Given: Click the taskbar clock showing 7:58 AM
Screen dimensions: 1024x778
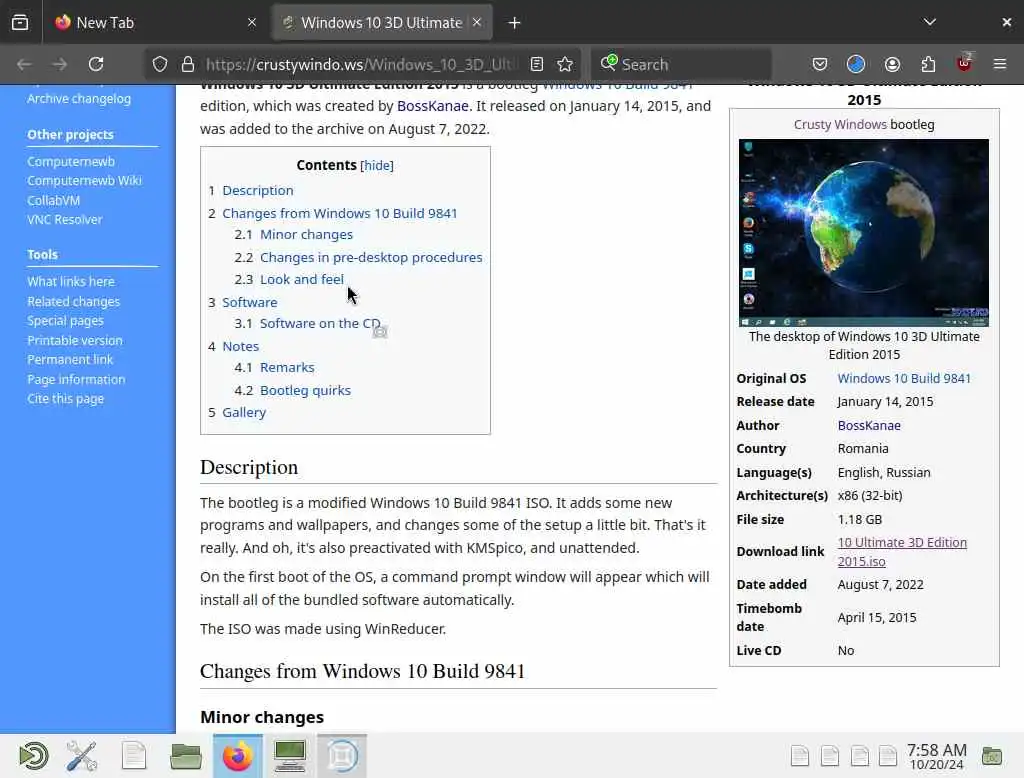Looking at the screenshot, I should [x=936, y=756].
